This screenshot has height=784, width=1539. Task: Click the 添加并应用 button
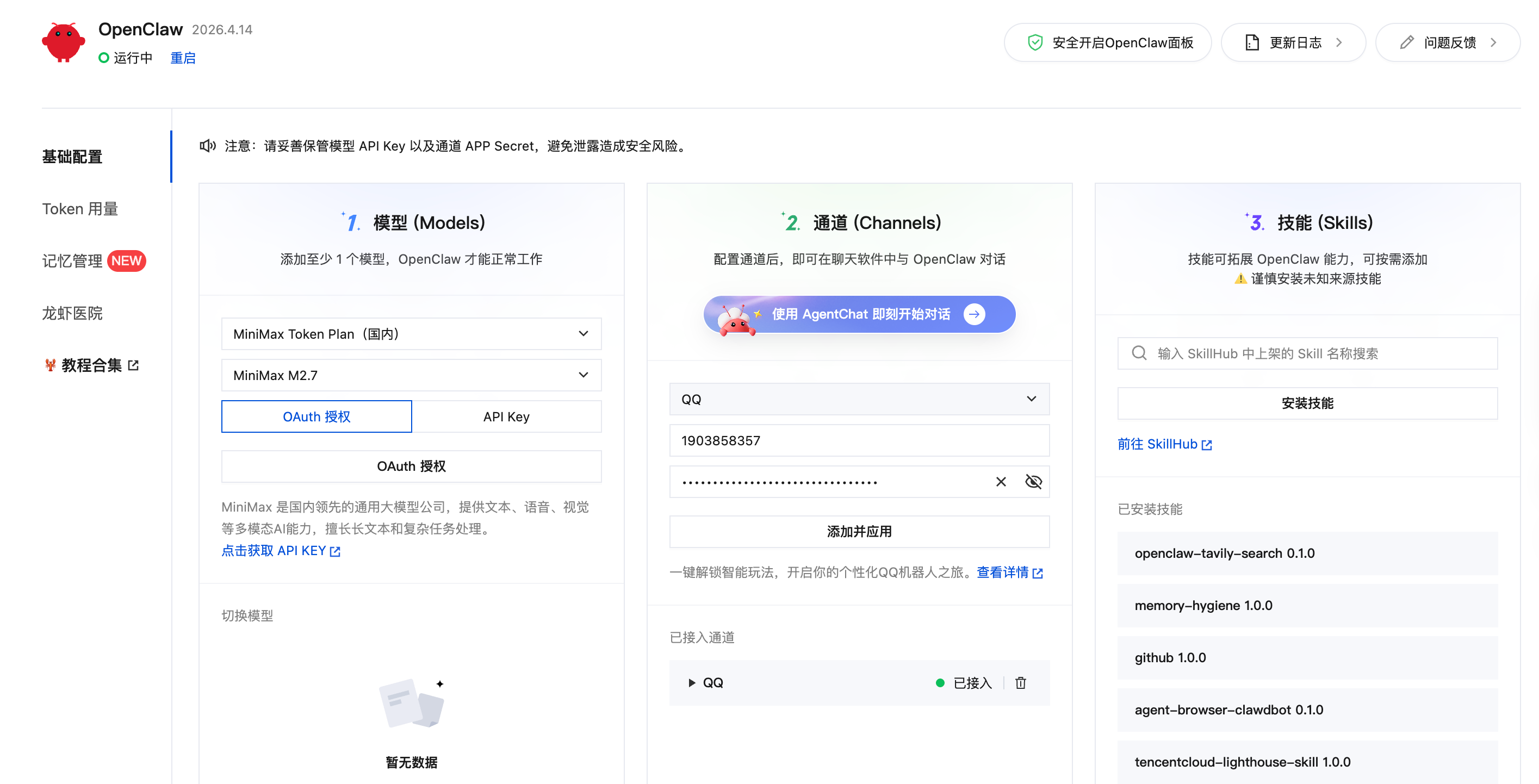(x=859, y=531)
